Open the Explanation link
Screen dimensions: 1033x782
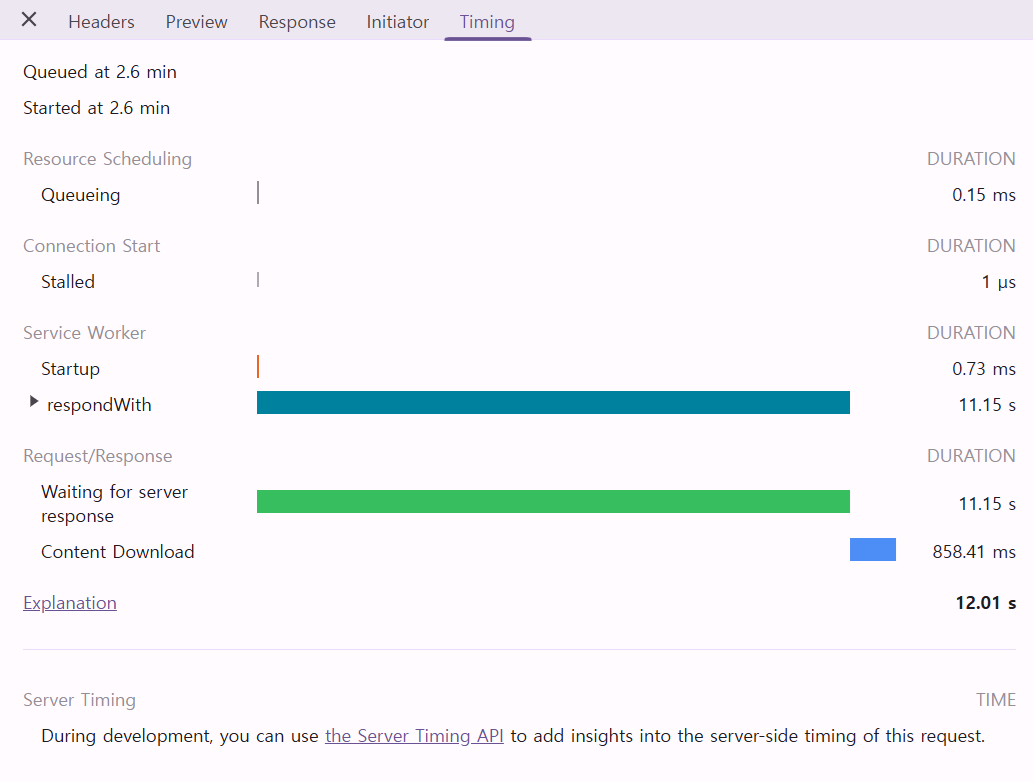(x=70, y=603)
